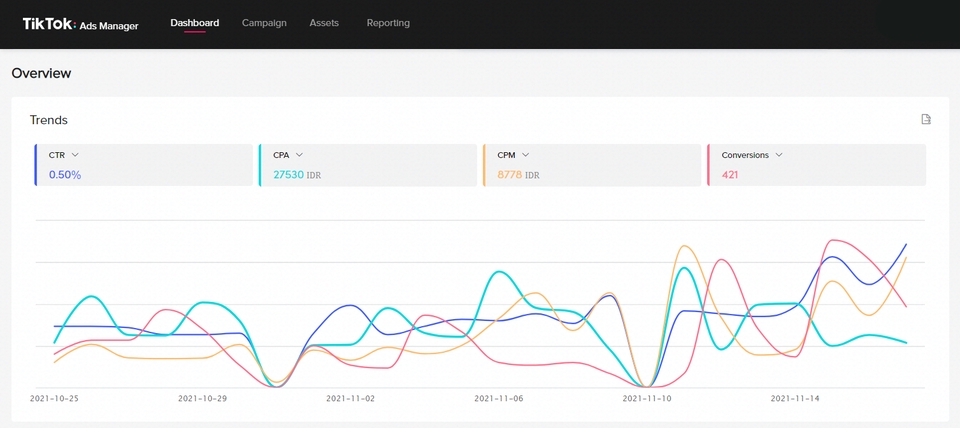960x428 pixels.
Task: Expand the CPM metric dropdown arrow
Action: coord(525,155)
